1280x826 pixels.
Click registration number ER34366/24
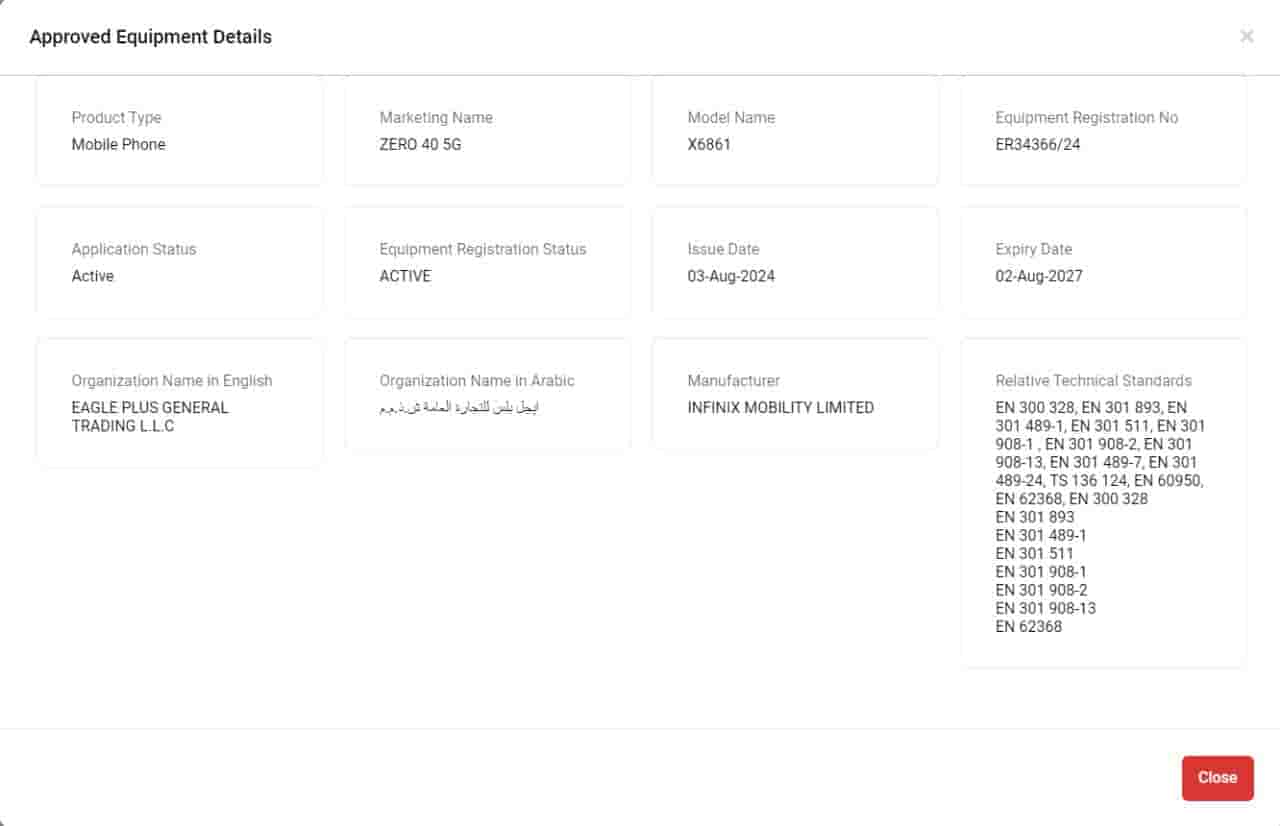(1037, 144)
